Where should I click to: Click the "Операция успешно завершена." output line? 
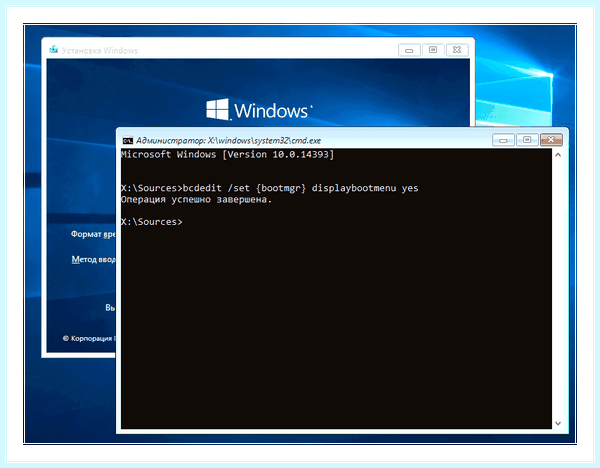click(196, 199)
